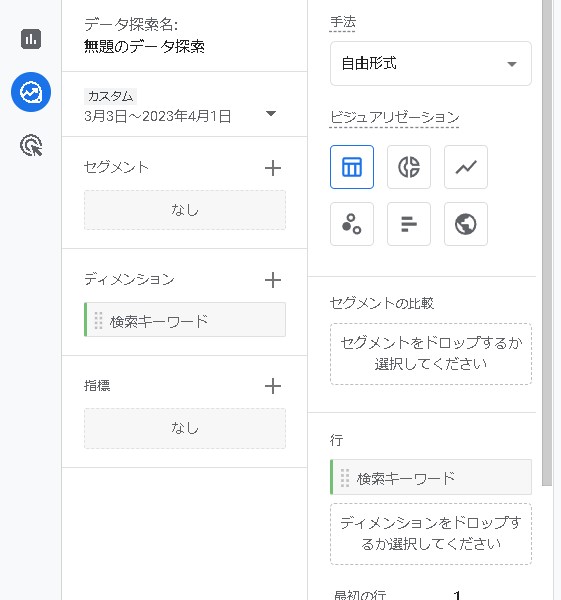Viewport: 561px width, 600px height.
Task: Click the 無題のデータ探索 exploration name
Action: 144,47
